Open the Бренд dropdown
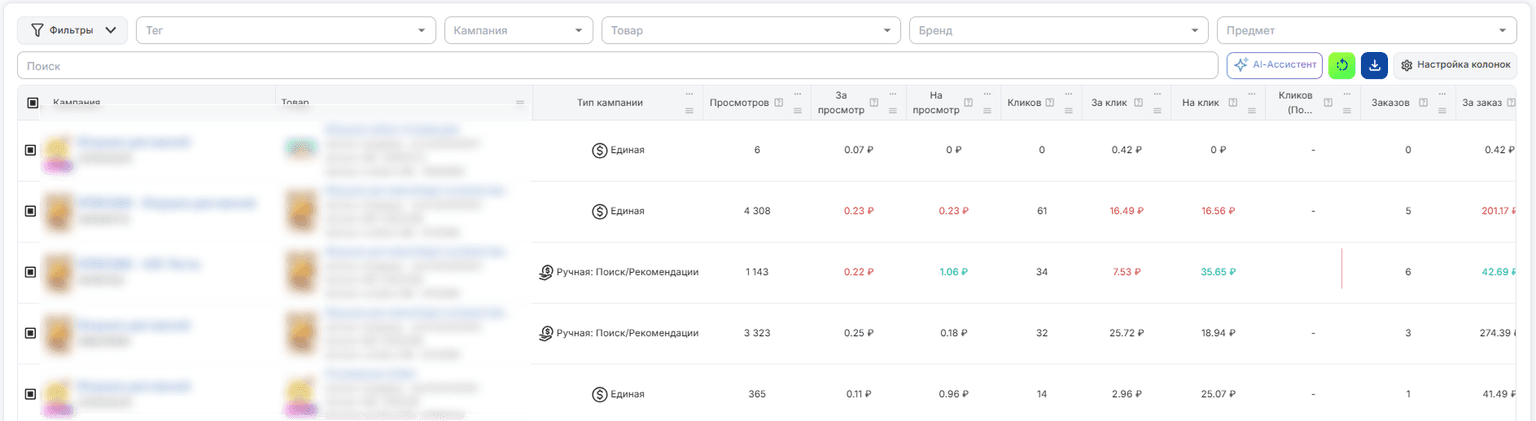This screenshot has height=421, width=1536. coord(1059,30)
